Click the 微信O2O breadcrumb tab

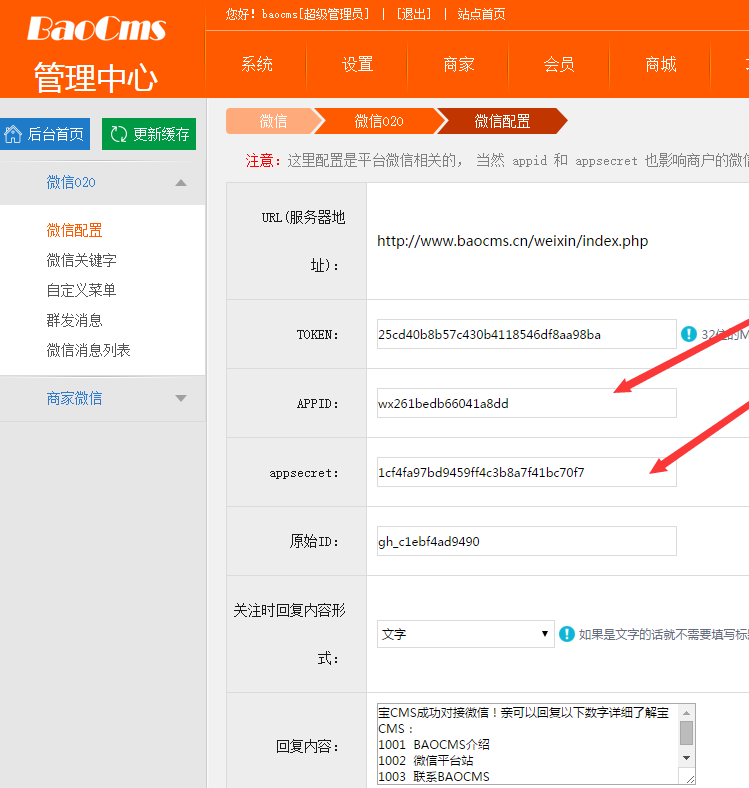pyautogui.click(x=379, y=121)
